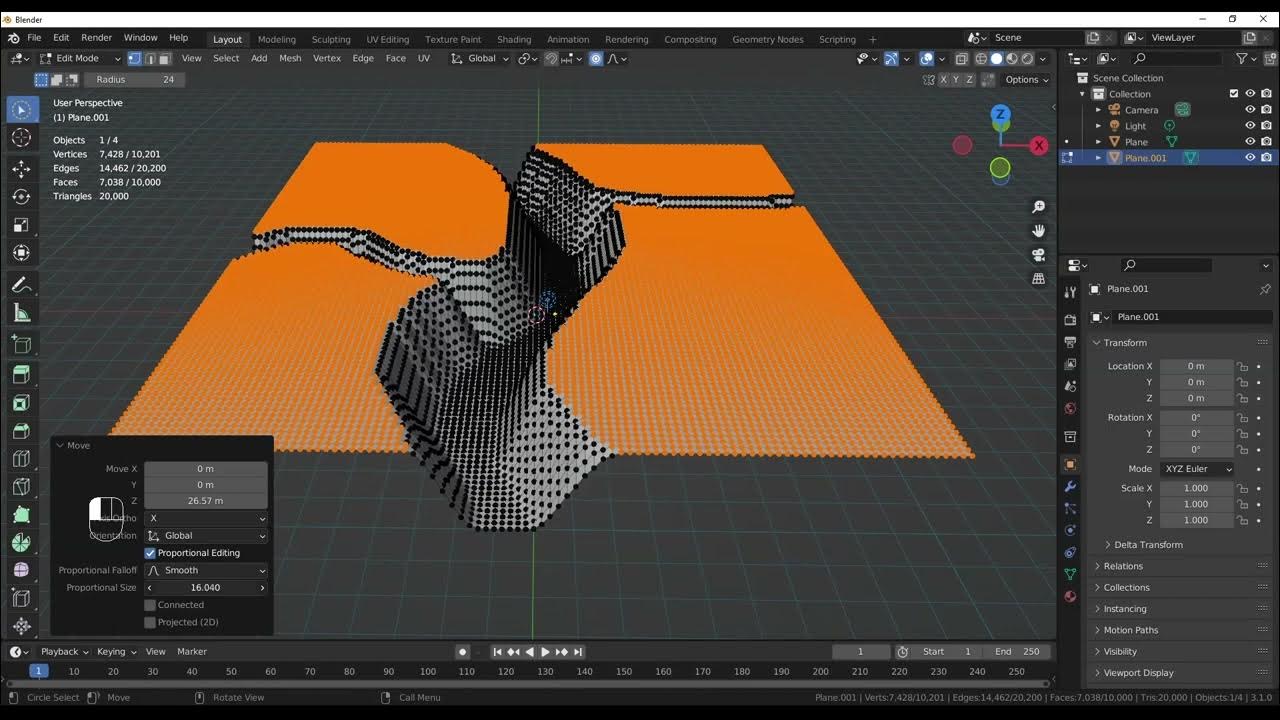Hide the Light object in outliner
Image resolution: width=1280 pixels, height=720 pixels.
click(x=1250, y=126)
